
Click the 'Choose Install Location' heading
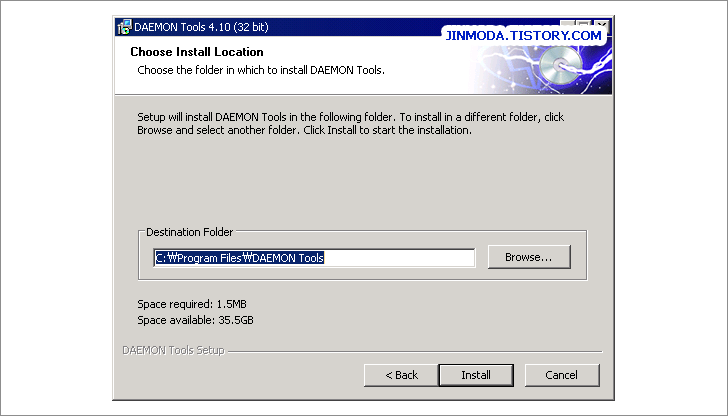pyautogui.click(x=197, y=52)
